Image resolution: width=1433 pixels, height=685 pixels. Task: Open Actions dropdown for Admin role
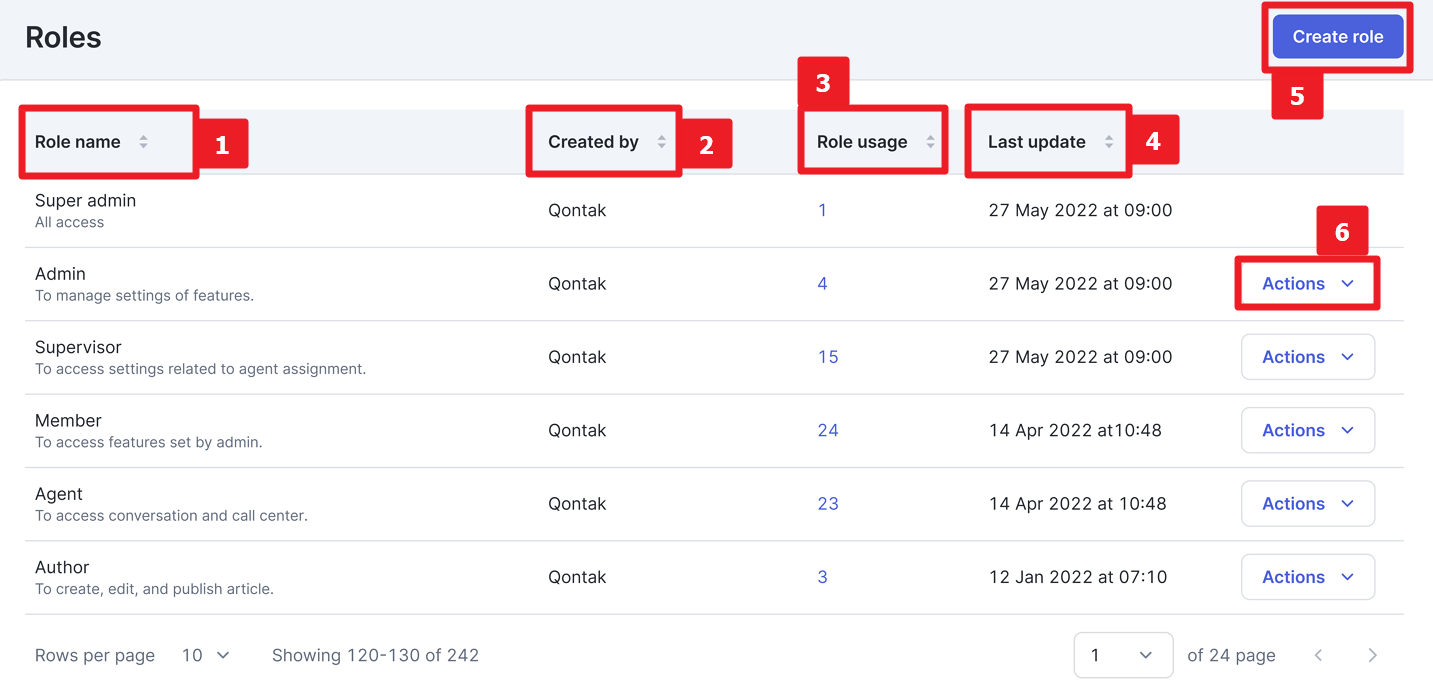click(x=1307, y=284)
